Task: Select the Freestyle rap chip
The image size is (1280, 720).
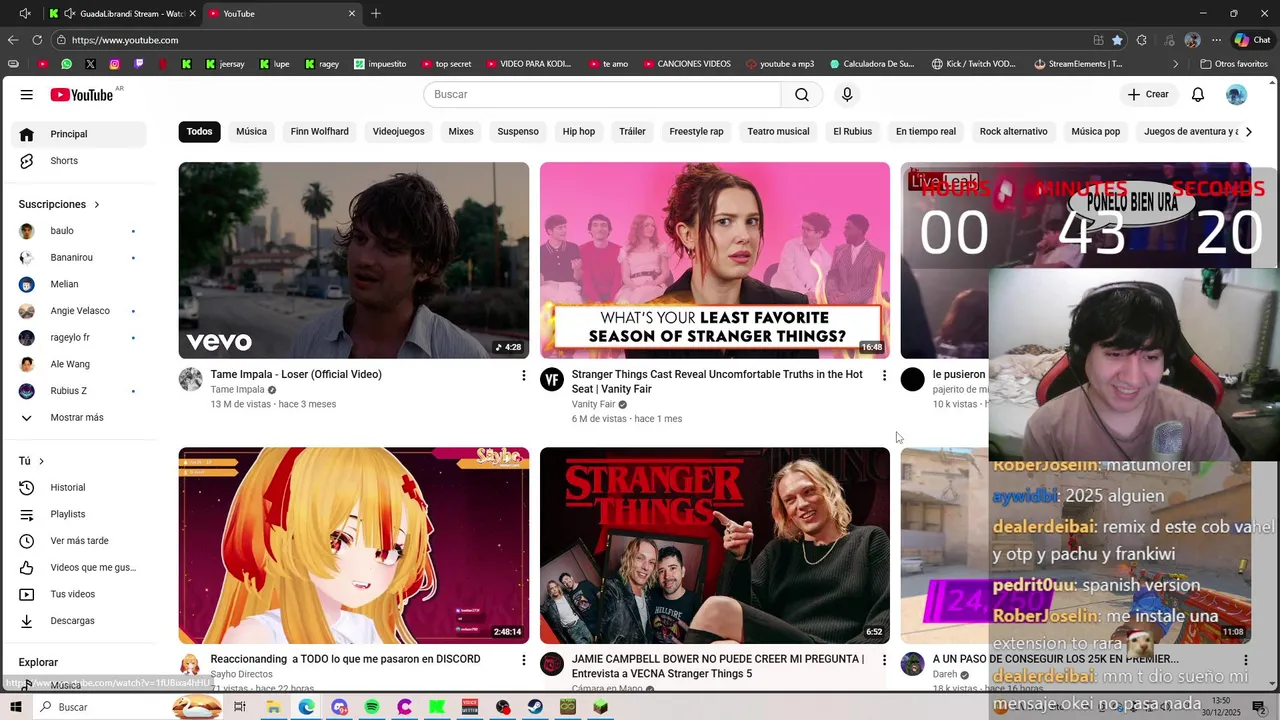Action: point(696,131)
